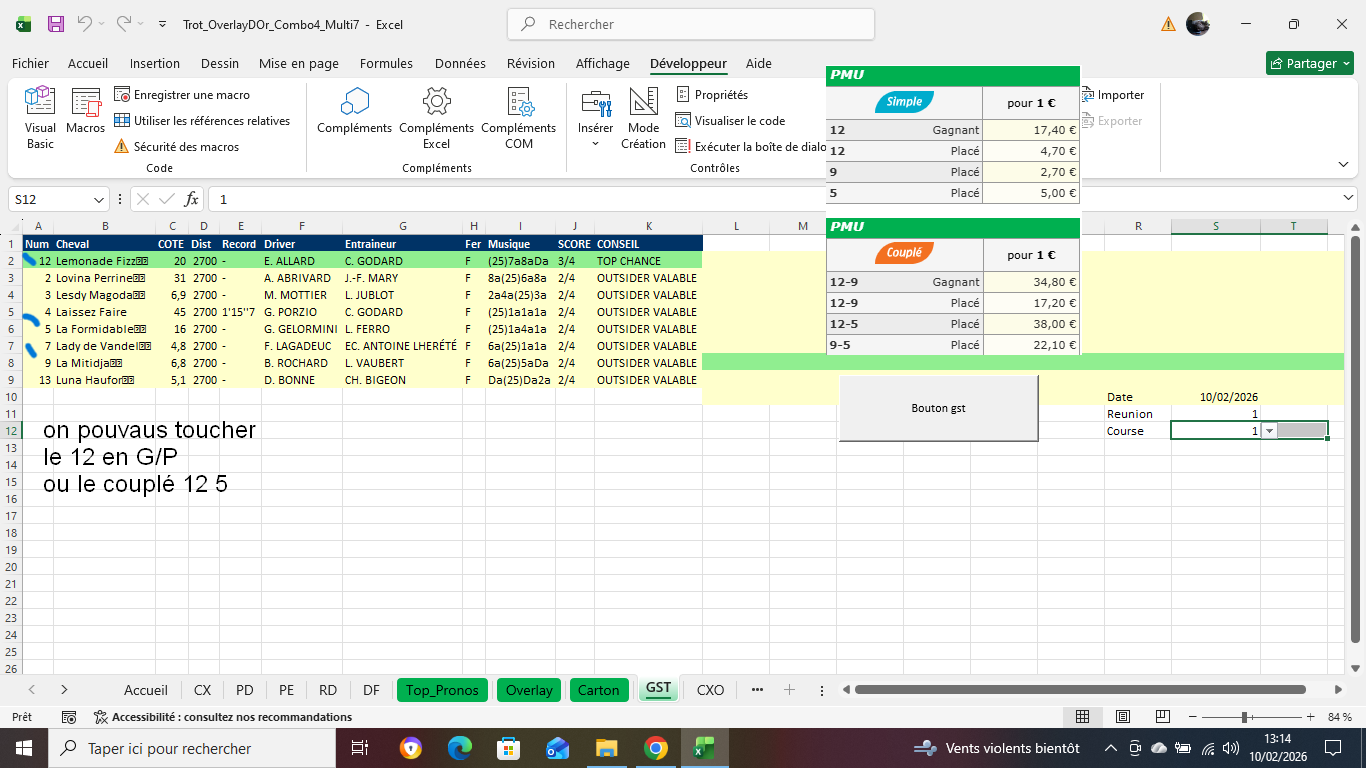
Task: Switch to the Affichage ribbon tab
Action: coord(603,63)
